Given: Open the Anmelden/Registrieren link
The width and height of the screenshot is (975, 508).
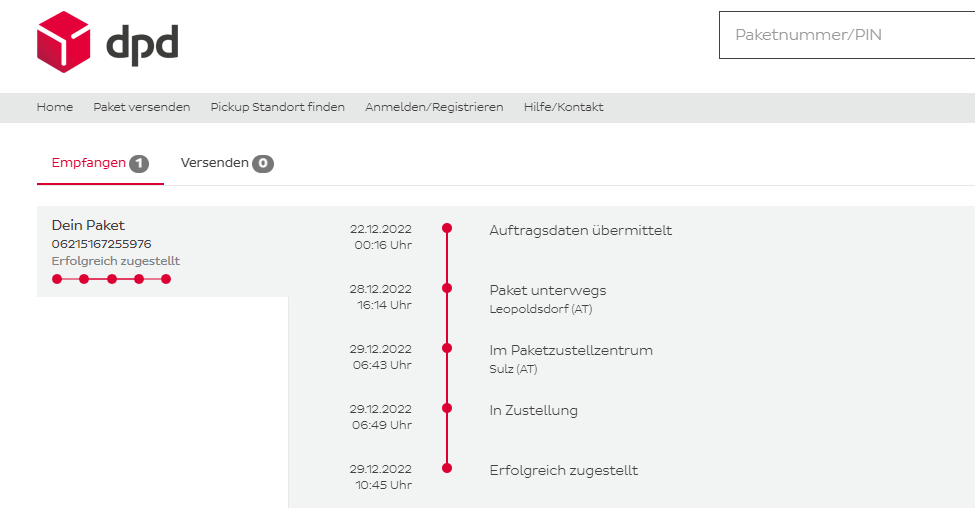Looking at the screenshot, I should (434, 107).
